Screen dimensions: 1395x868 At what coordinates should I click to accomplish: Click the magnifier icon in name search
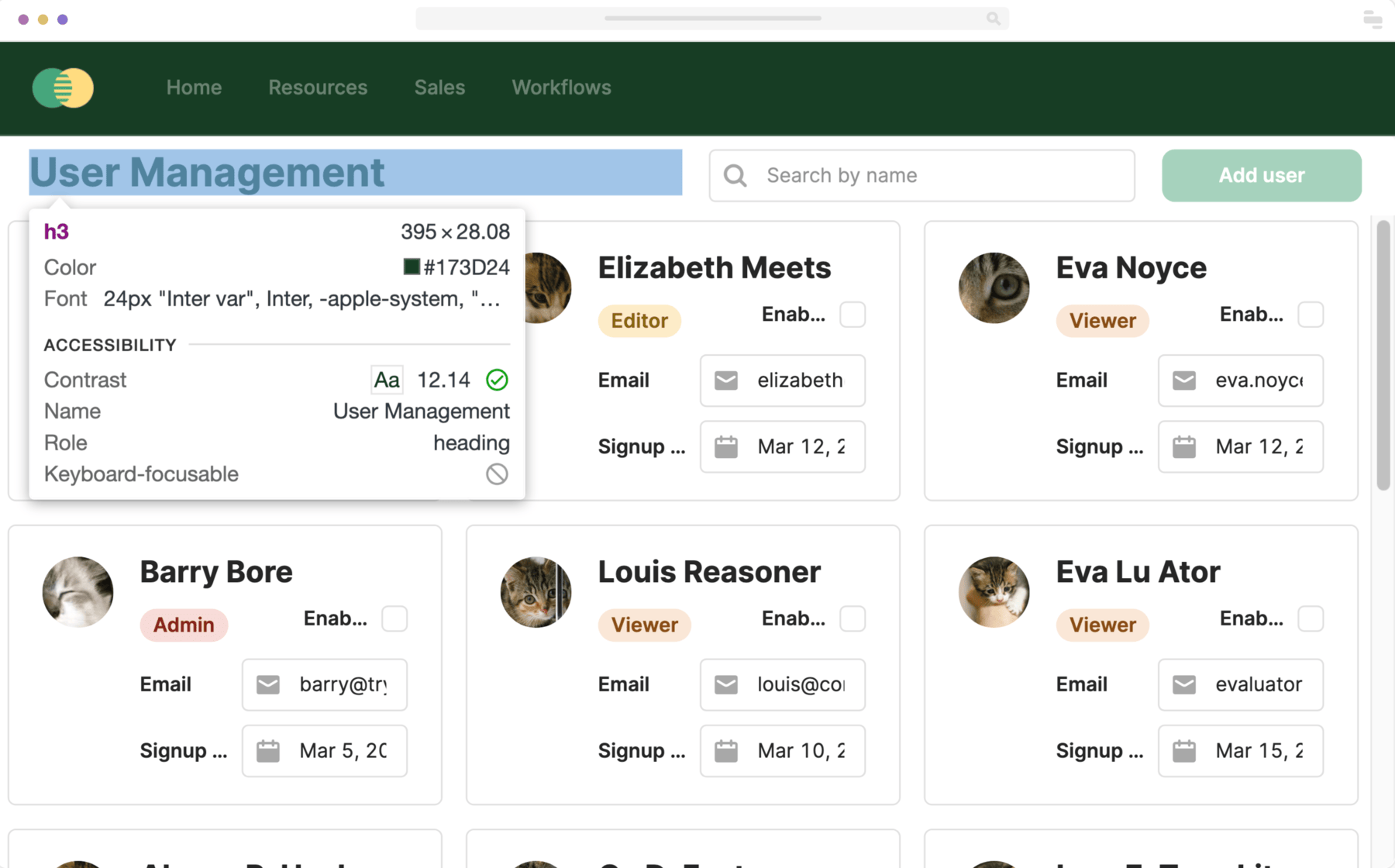coord(735,176)
